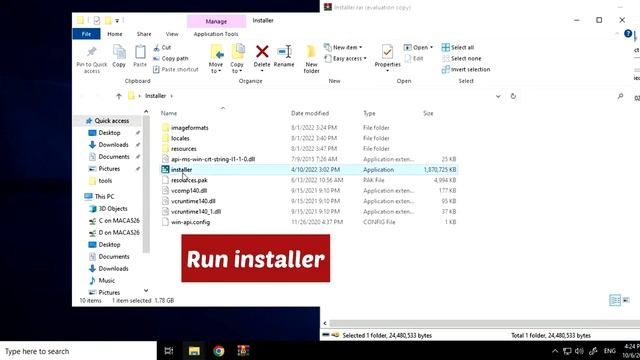The height and width of the screenshot is (360, 640).
Task: Click the Copy ribbon icon
Action: click(x=119, y=52)
